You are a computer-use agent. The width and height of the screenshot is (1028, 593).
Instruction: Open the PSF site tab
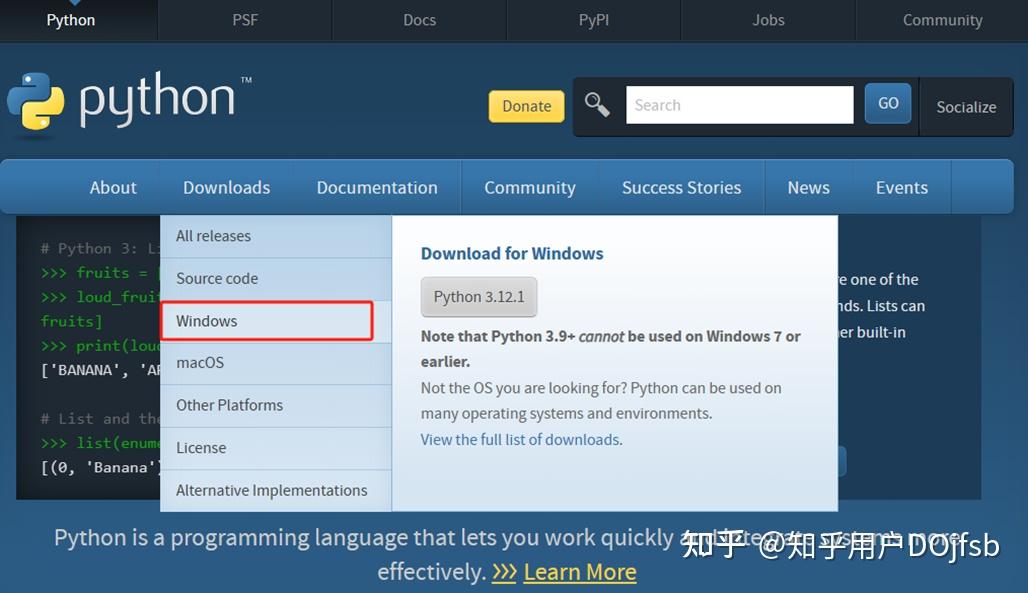(244, 19)
